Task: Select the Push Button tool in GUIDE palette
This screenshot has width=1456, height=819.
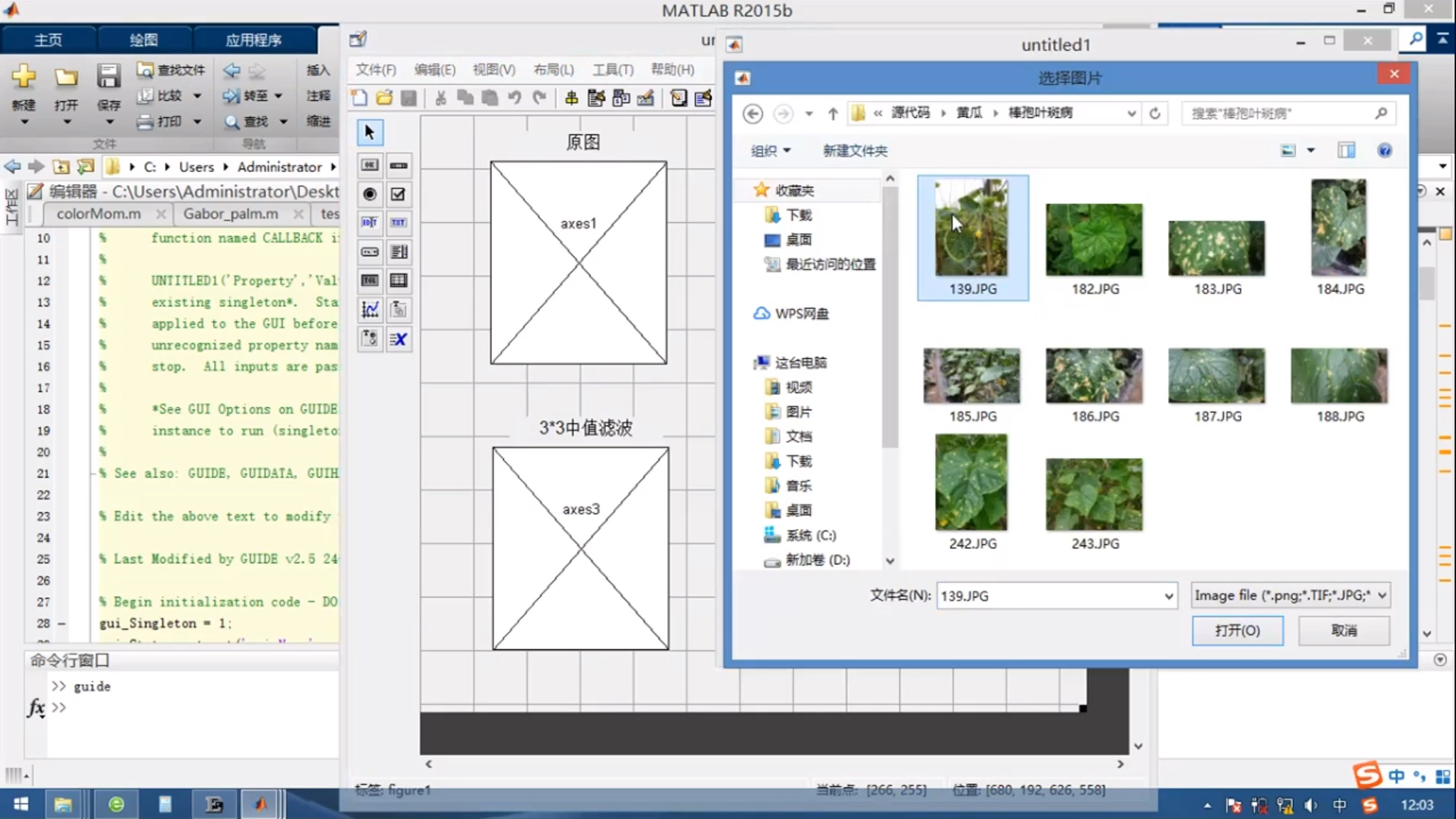Action: pos(369,164)
